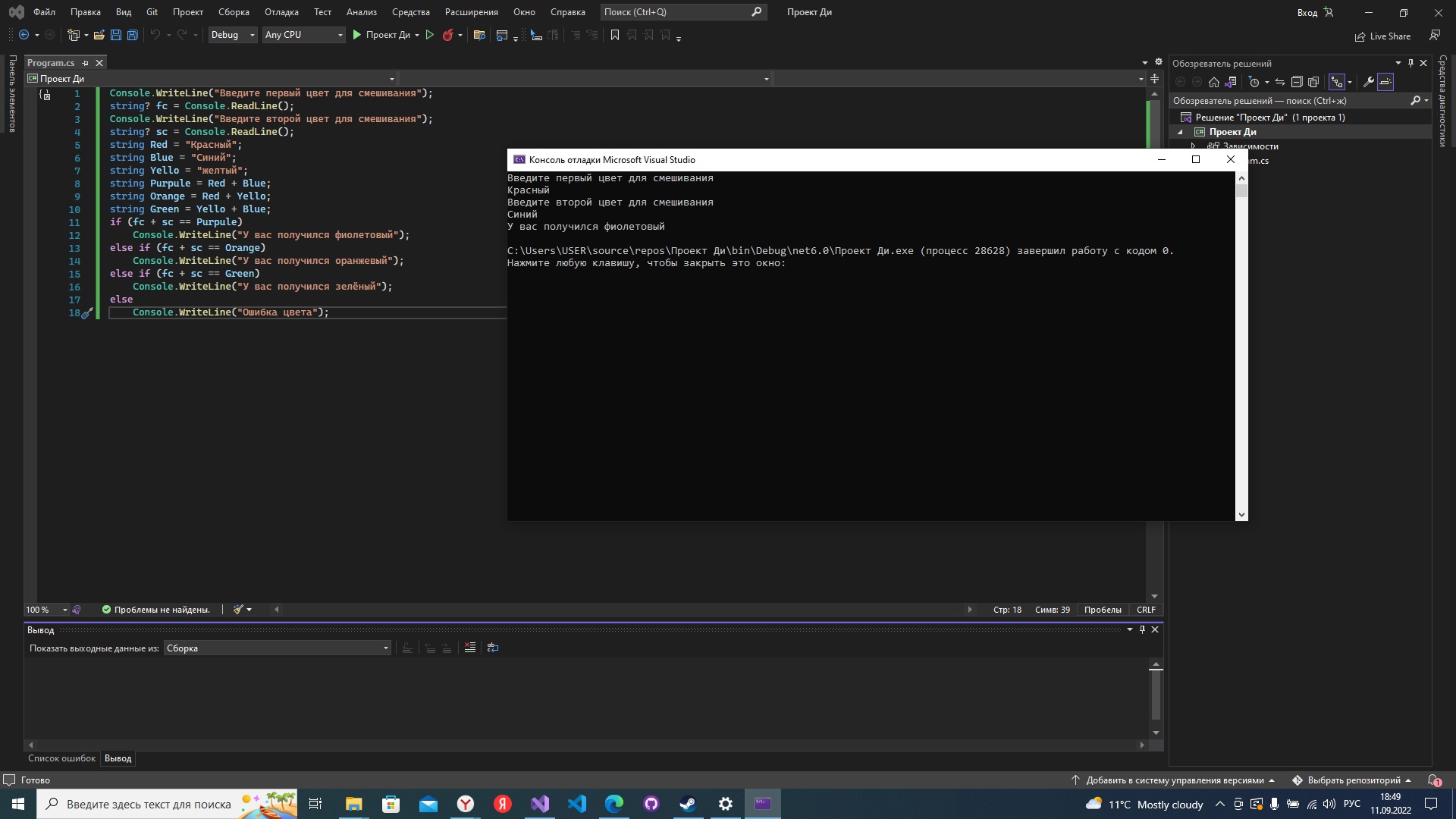Open the Отладка menu
The height and width of the screenshot is (819, 1456).
coord(281,12)
